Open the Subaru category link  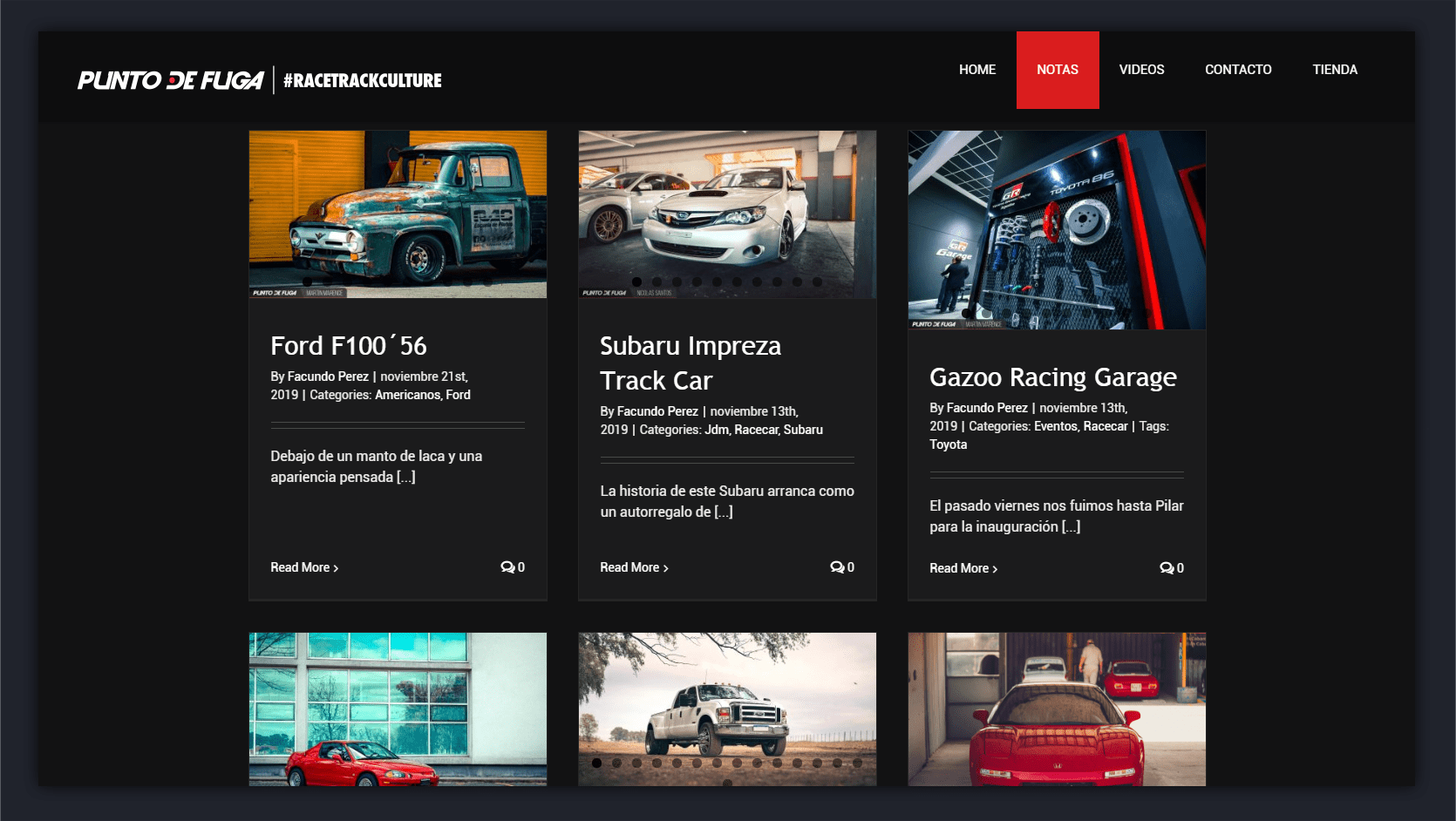click(803, 430)
